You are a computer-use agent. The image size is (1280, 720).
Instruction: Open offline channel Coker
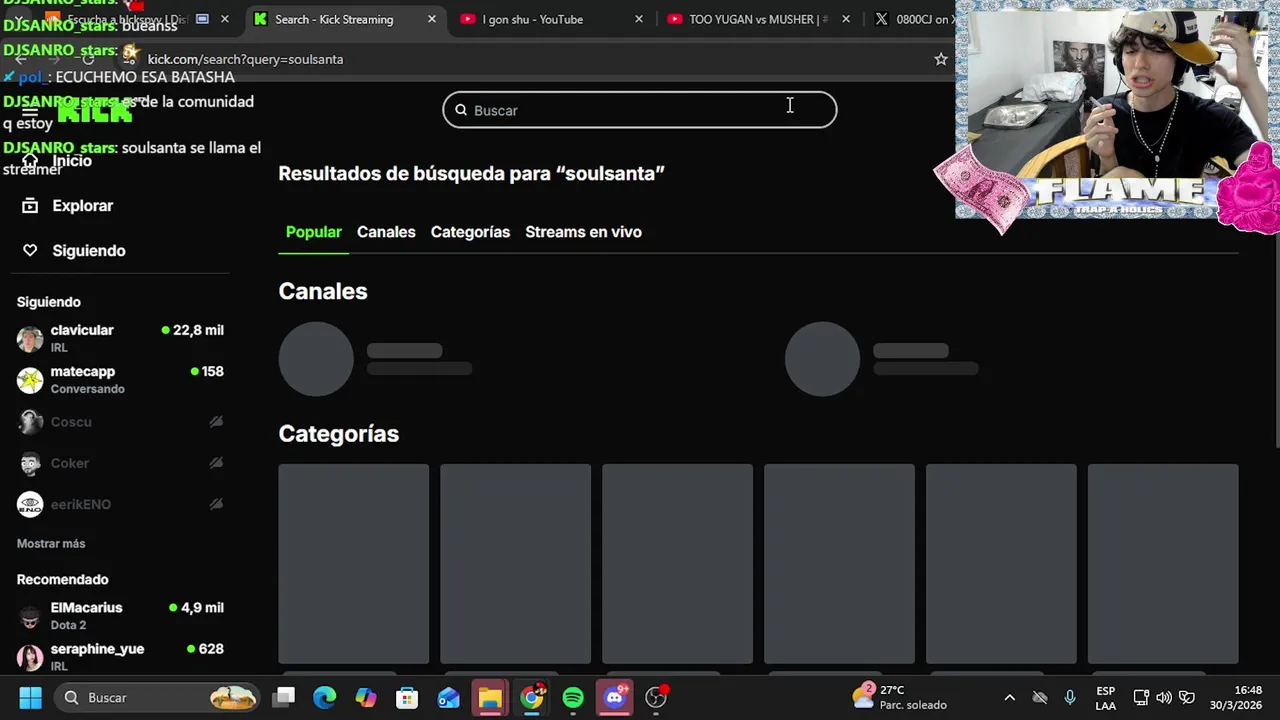coord(120,463)
